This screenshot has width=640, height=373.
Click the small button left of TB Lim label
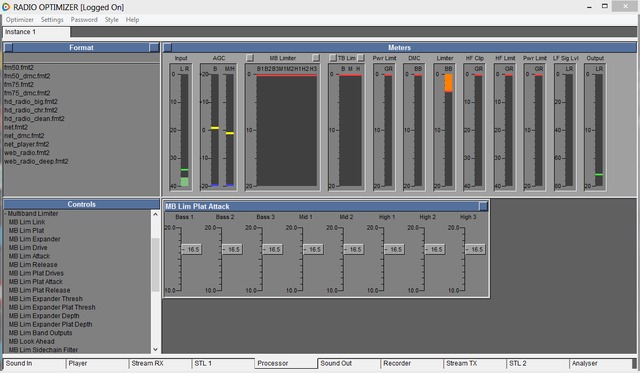click(333, 58)
